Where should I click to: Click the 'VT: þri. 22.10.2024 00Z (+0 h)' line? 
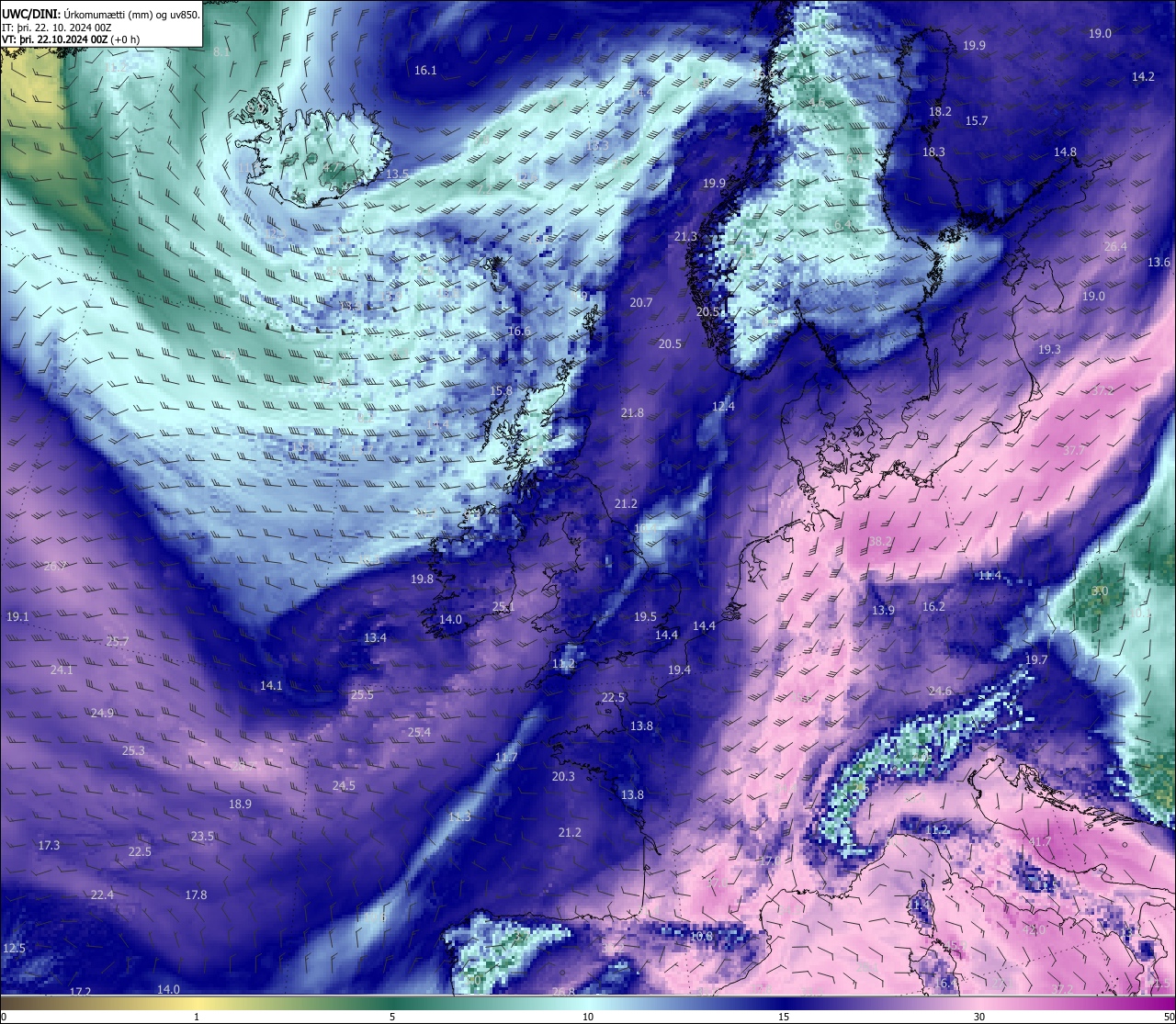[x=71, y=39]
